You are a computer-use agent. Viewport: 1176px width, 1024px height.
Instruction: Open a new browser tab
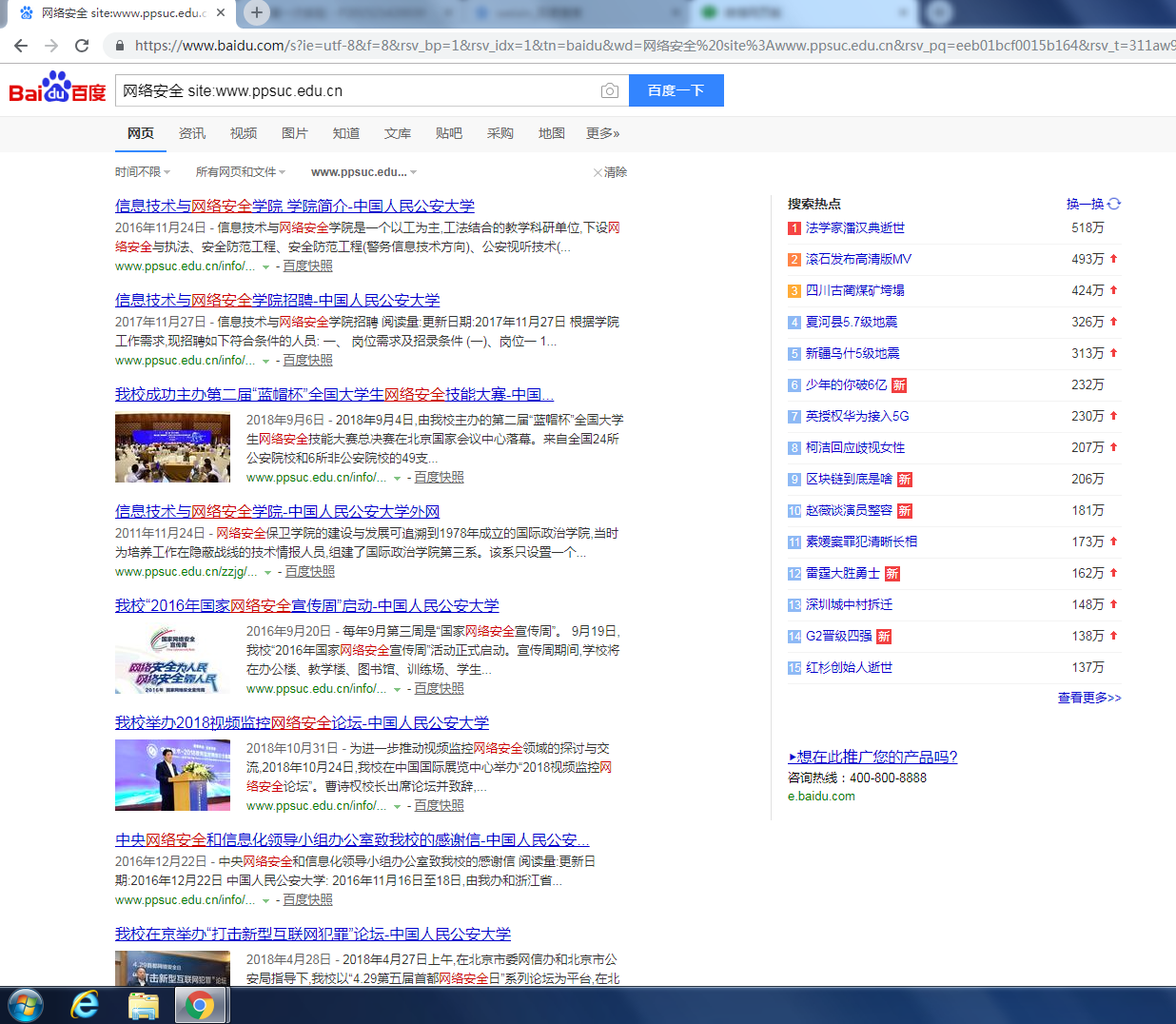(x=256, y=12)
